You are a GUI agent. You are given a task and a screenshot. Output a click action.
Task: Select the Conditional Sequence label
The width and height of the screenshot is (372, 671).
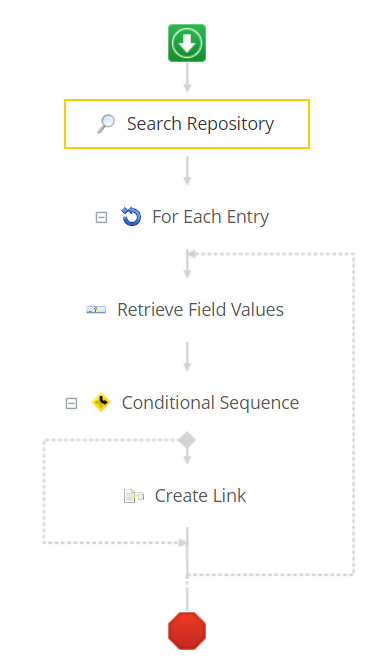(x=210, y=403)
